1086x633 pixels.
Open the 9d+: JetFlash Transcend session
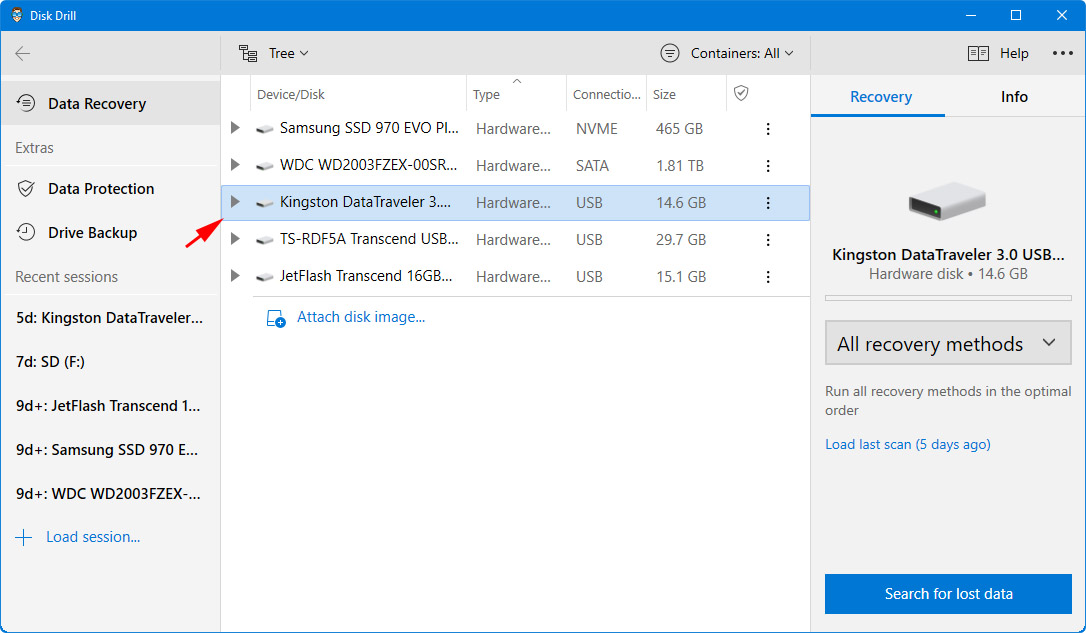[109, 406]
